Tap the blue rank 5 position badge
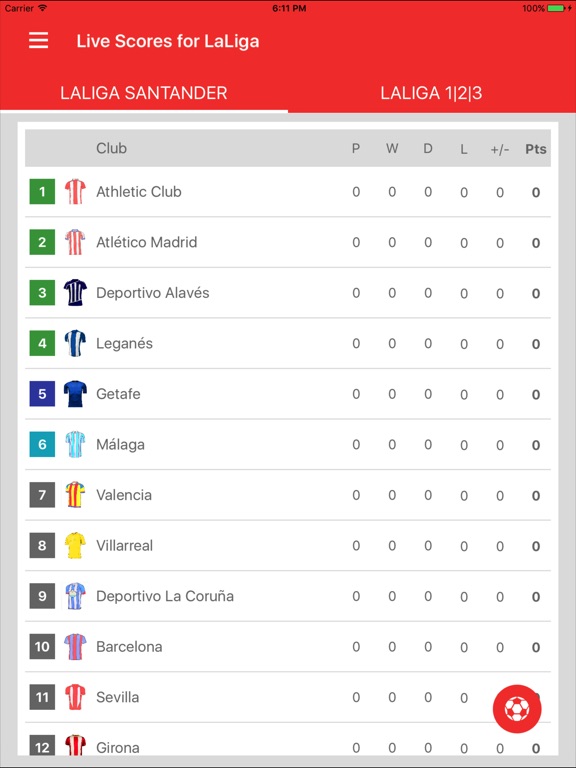Viewport: 576px width, 768px height. (42, 394)
